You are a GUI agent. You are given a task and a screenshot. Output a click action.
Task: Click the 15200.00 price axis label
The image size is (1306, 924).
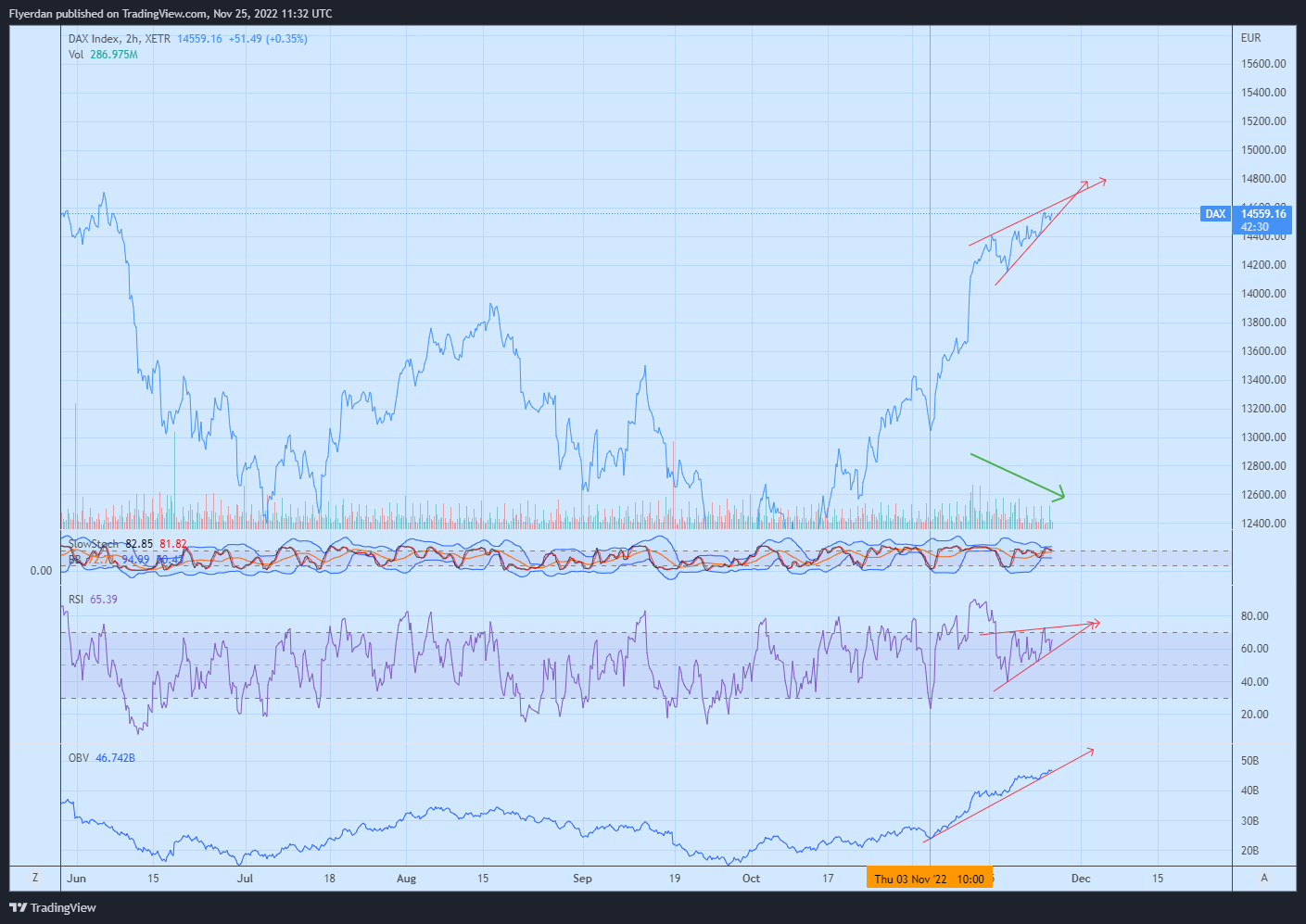(1263, 121)
